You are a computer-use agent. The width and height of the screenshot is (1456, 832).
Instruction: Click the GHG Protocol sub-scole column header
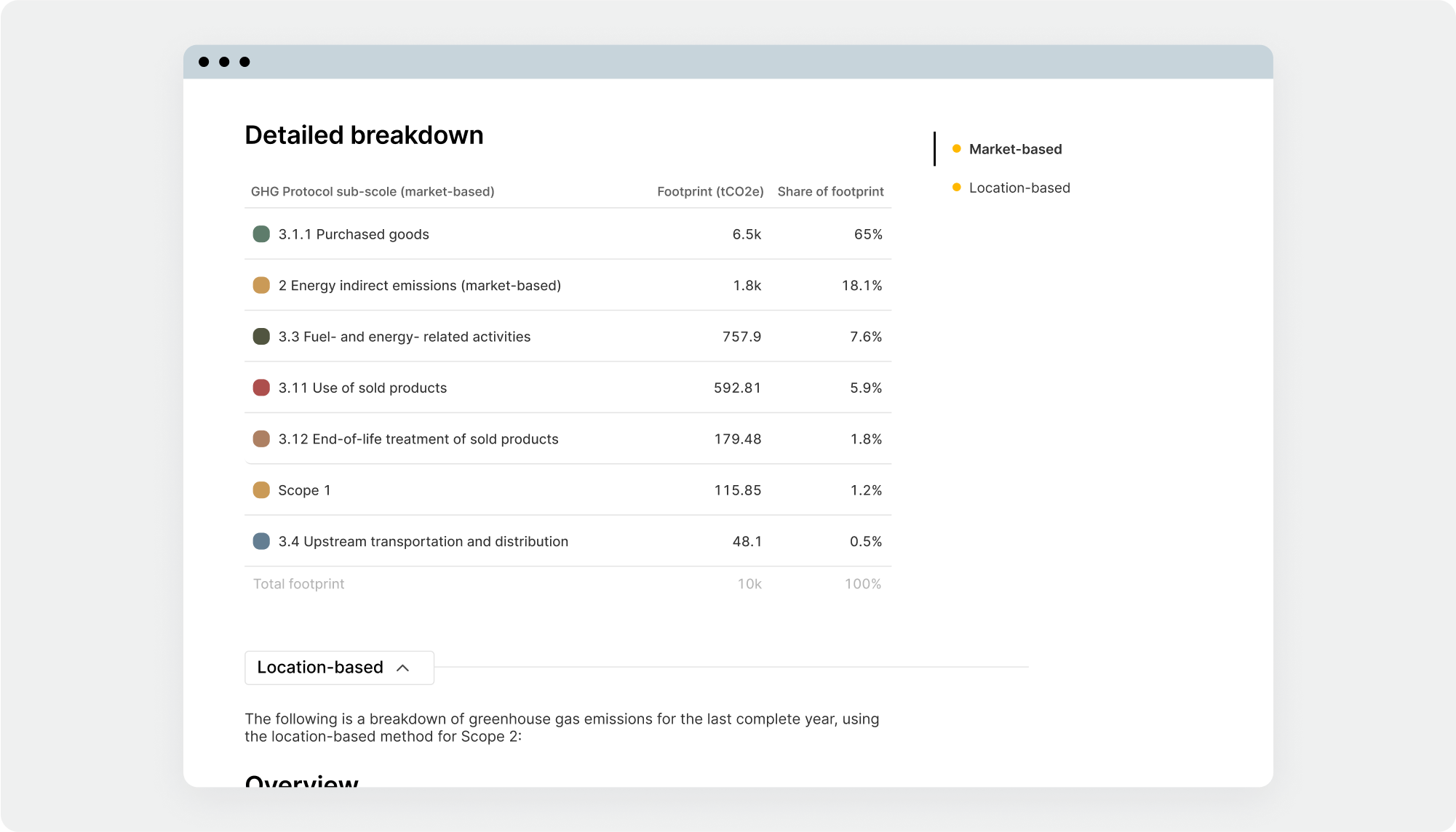coord(373,191)
